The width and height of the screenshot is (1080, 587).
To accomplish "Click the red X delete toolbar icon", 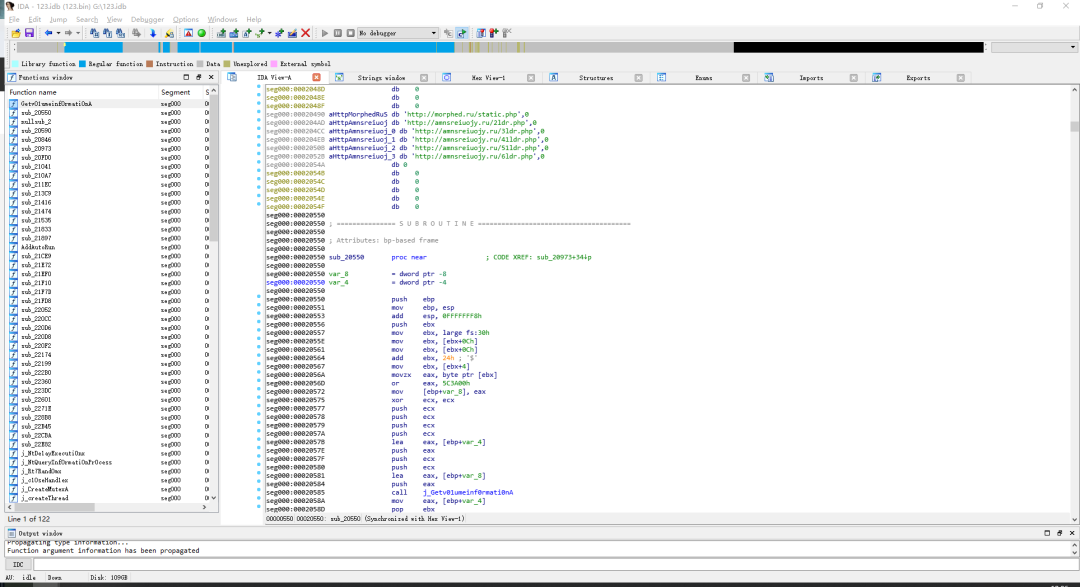I will tap(306, 33).
